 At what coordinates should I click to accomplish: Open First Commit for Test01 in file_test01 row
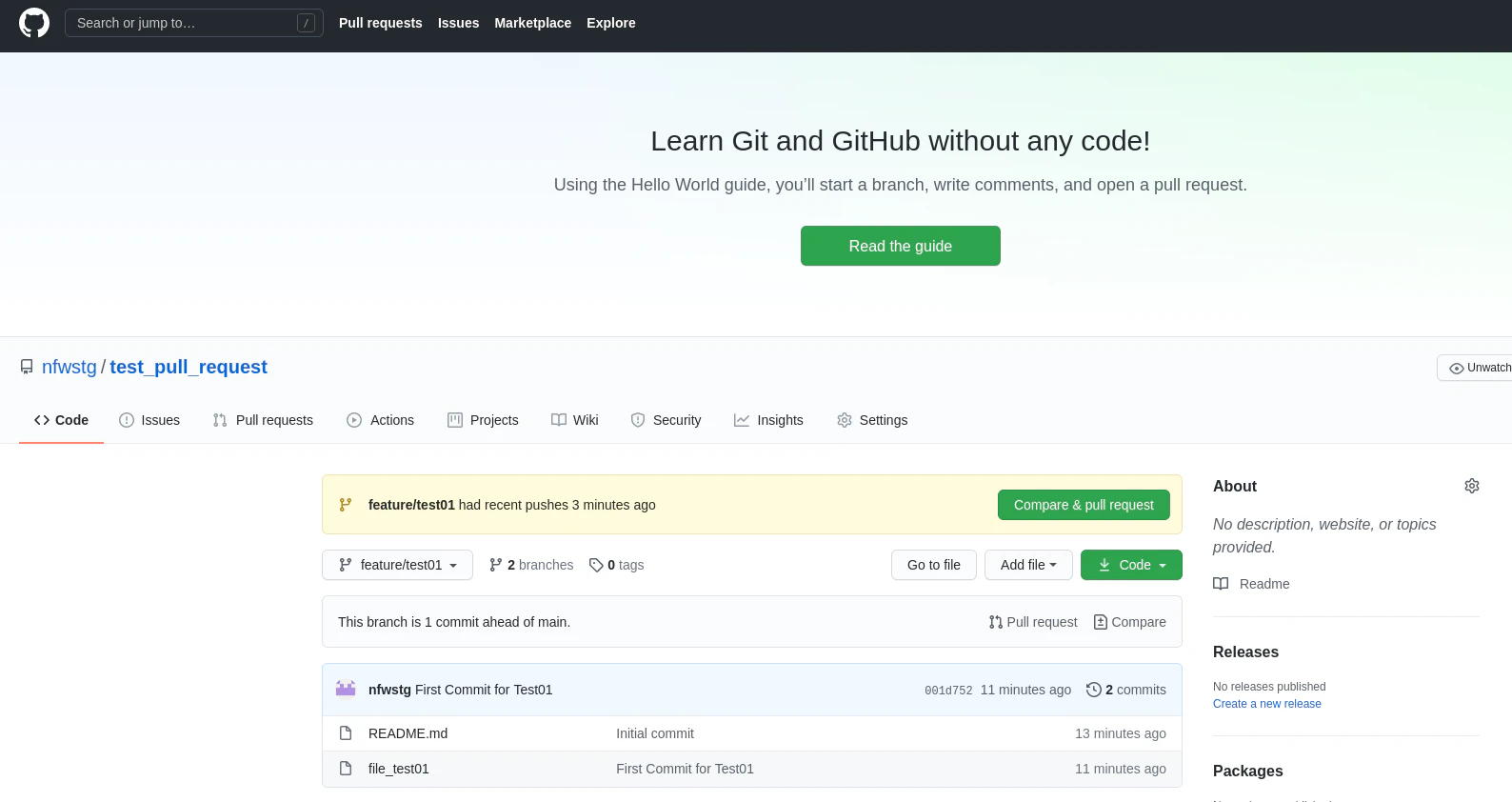pyautogui.click(x=685, y=769)
